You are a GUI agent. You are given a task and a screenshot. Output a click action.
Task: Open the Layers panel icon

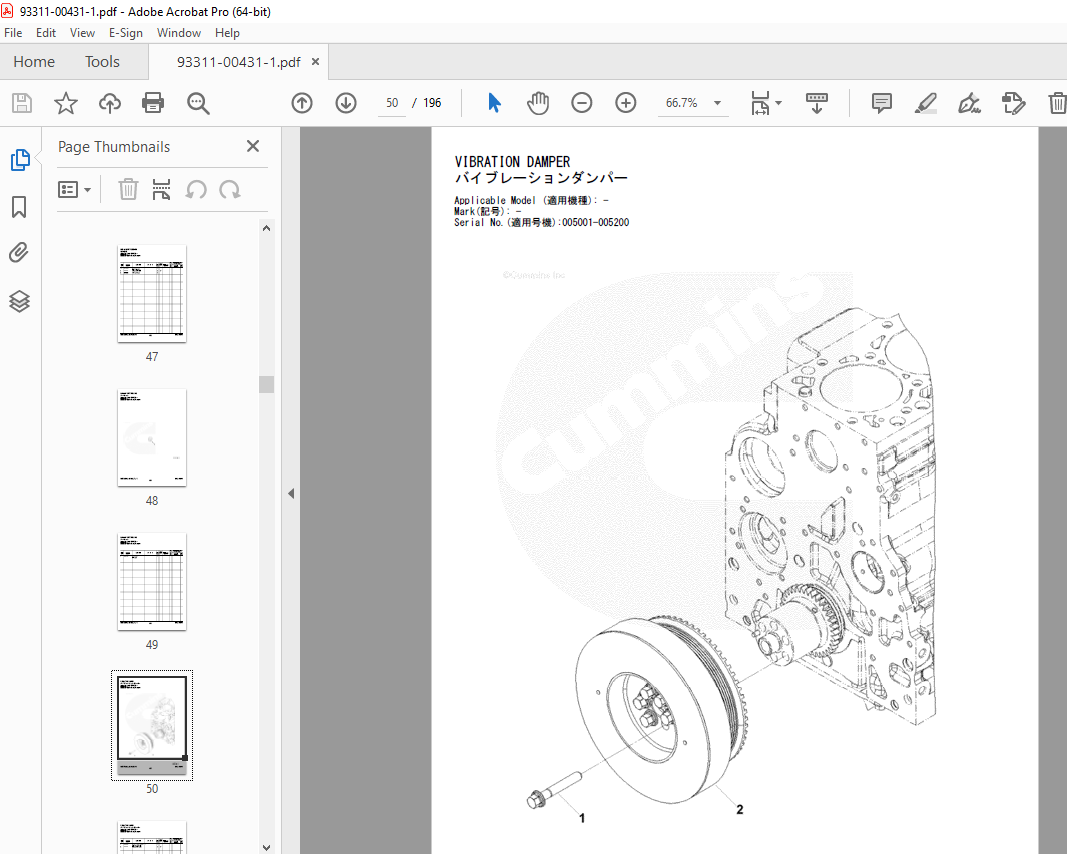(19, 301)
